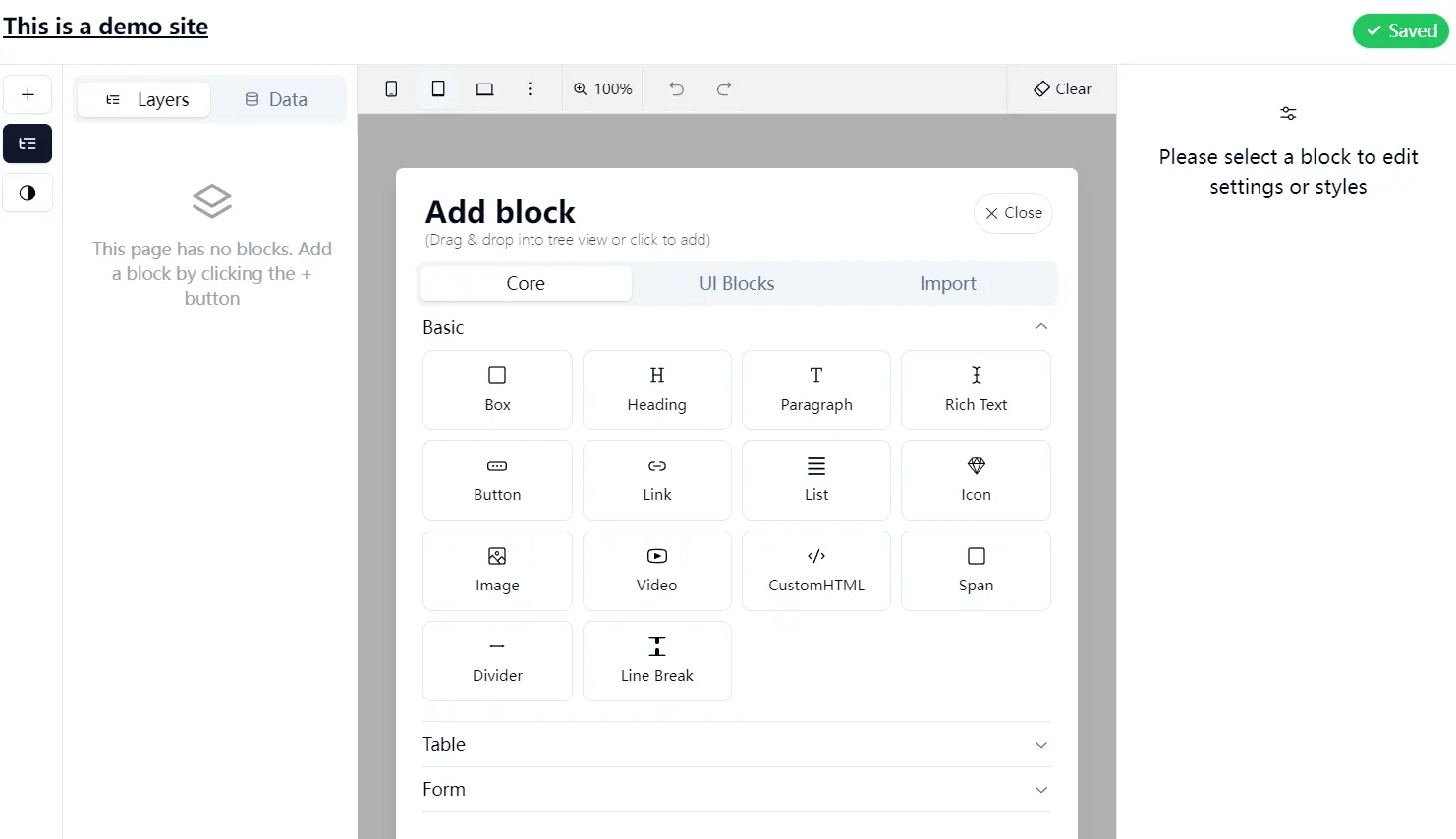Add a Span block
The image size is (1456, 839).
[976, 571]
